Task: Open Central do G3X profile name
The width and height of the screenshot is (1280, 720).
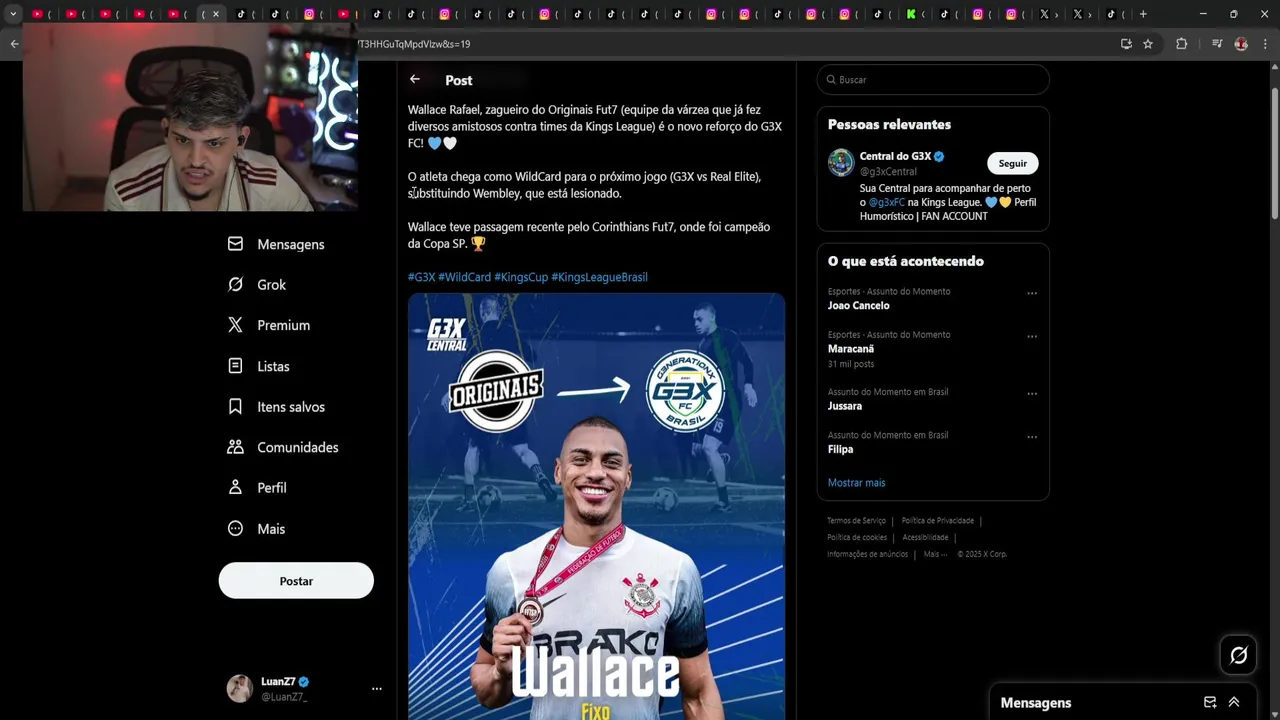Action: [895, 156]
